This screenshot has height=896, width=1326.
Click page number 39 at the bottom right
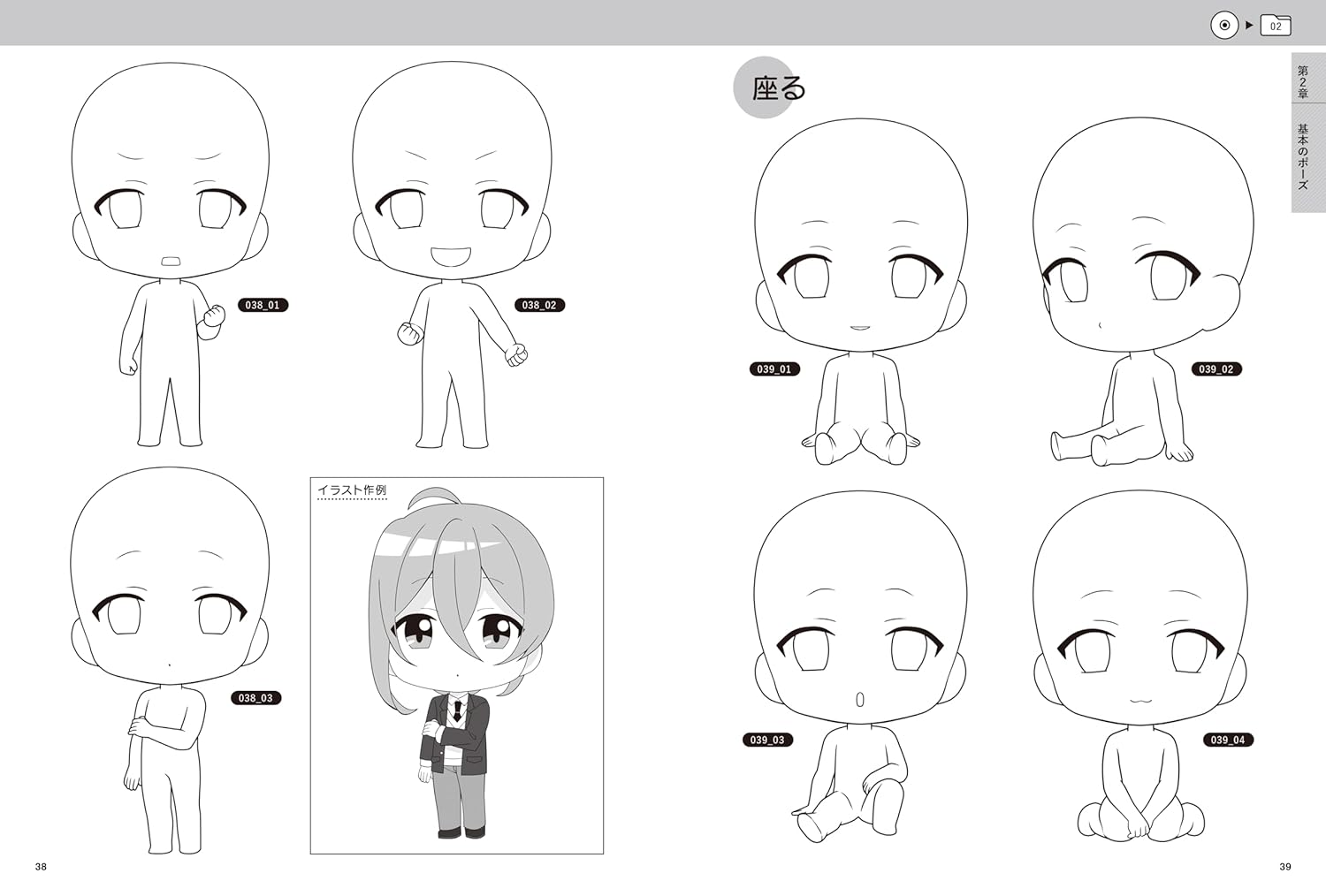pyautogui.click(x=1285, y=867)
